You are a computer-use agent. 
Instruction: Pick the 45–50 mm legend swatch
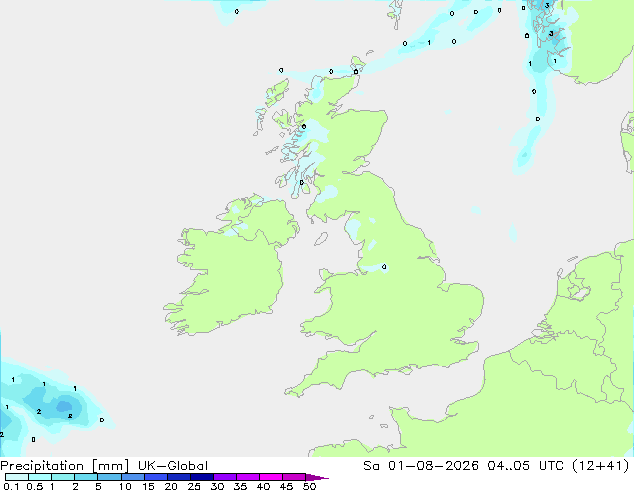point(294,477)
